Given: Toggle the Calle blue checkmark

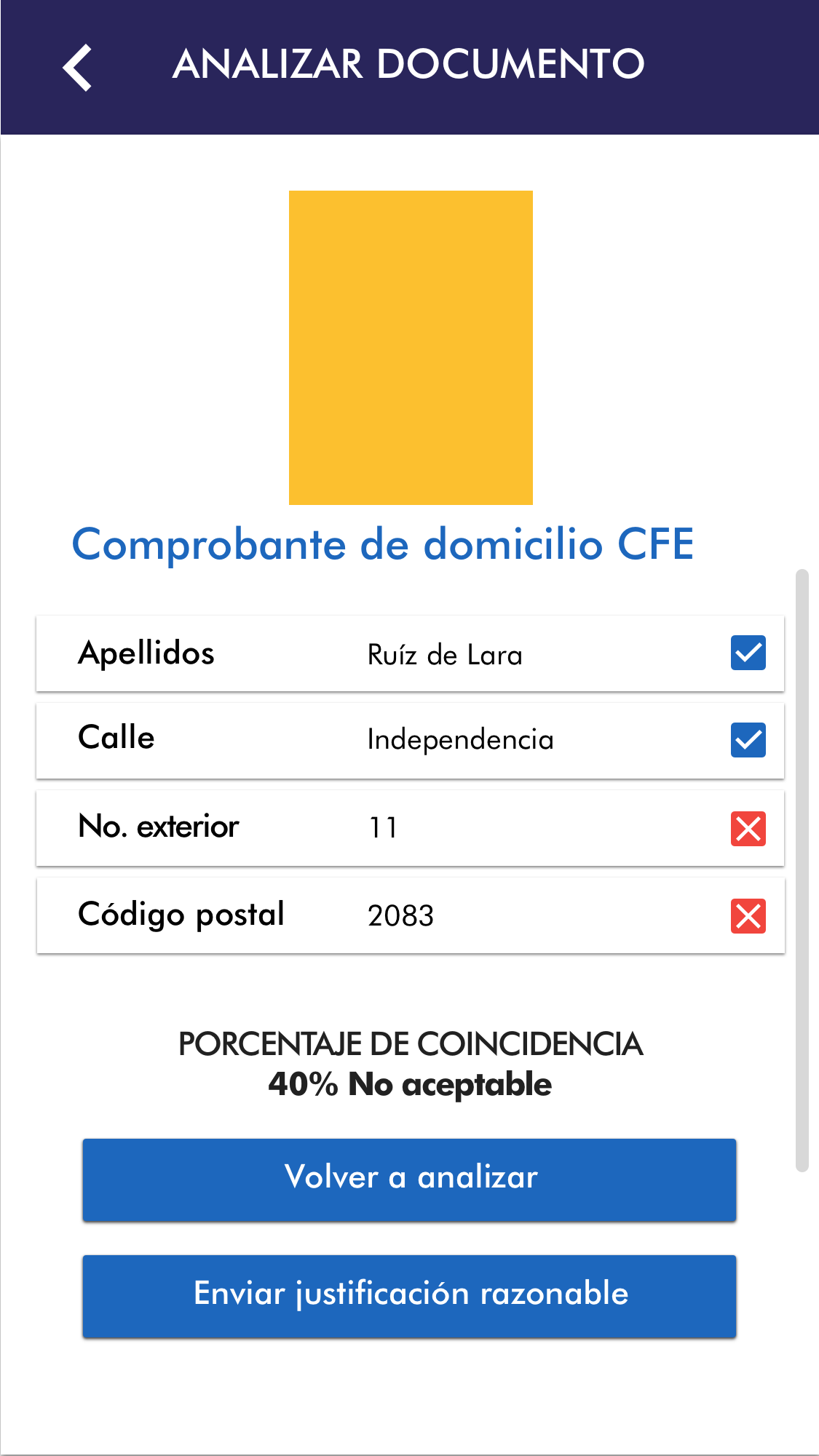Looking at the screenshot, I should (x=748, y=740).
